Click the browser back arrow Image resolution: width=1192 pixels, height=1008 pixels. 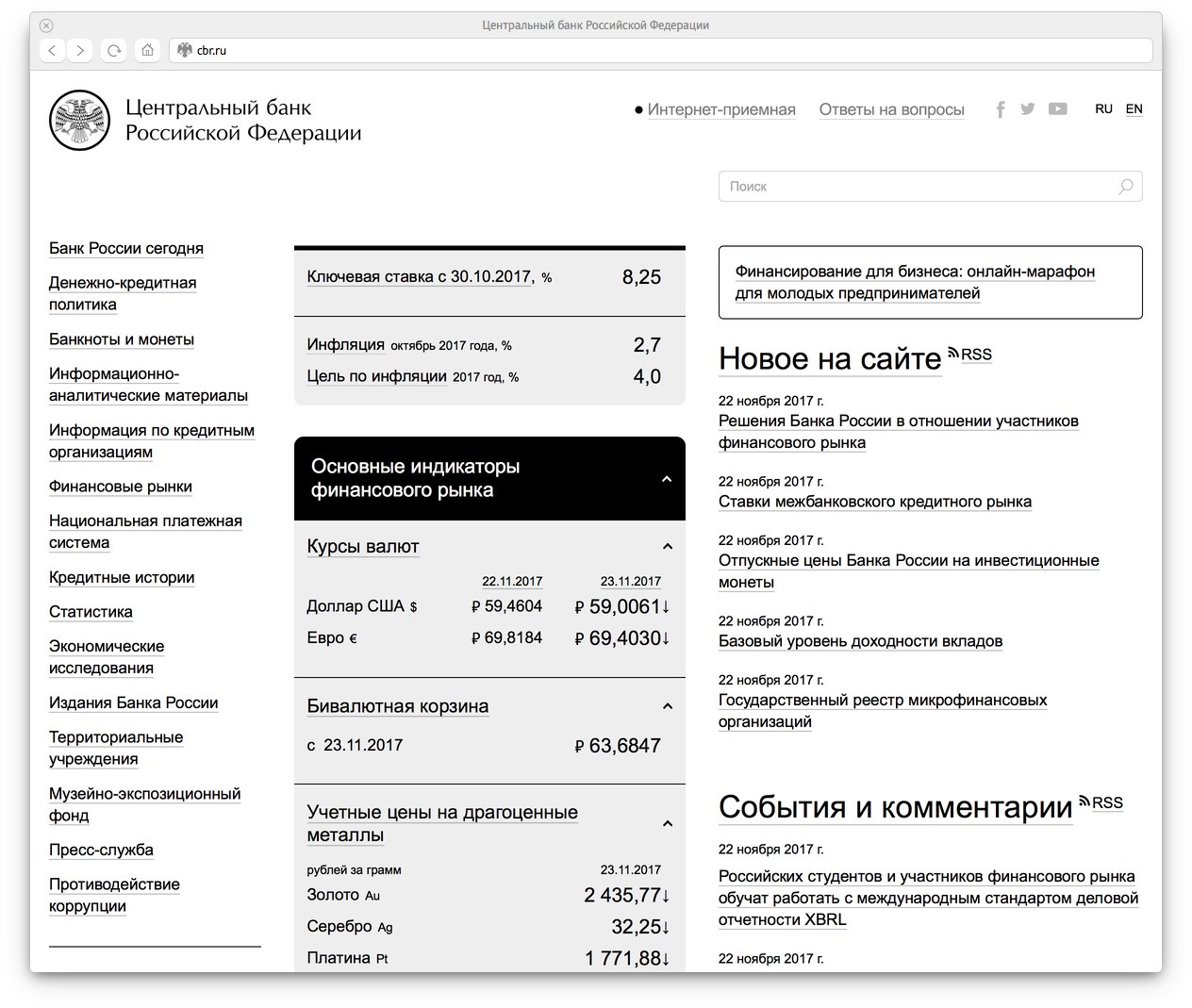click(x=53, y=51)
